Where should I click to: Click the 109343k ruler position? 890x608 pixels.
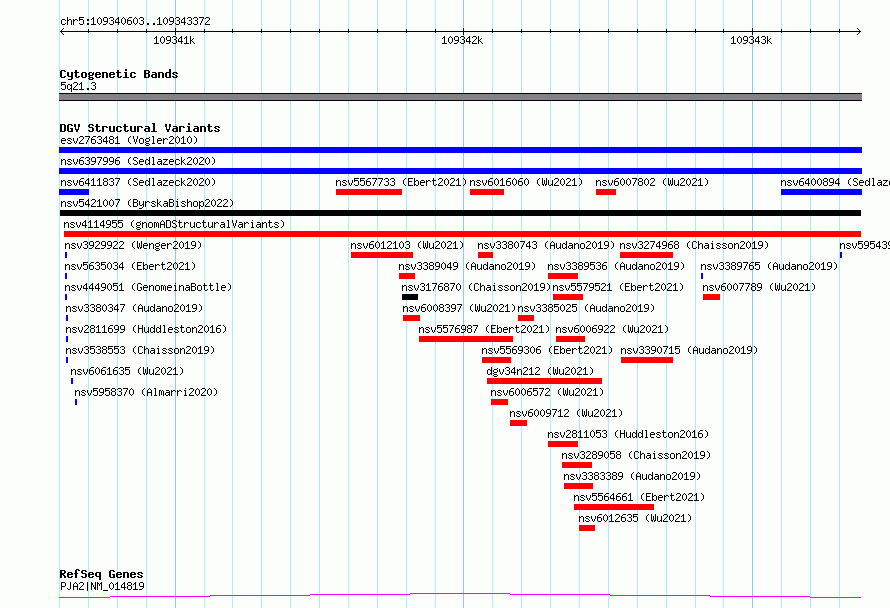coord(751,40)
